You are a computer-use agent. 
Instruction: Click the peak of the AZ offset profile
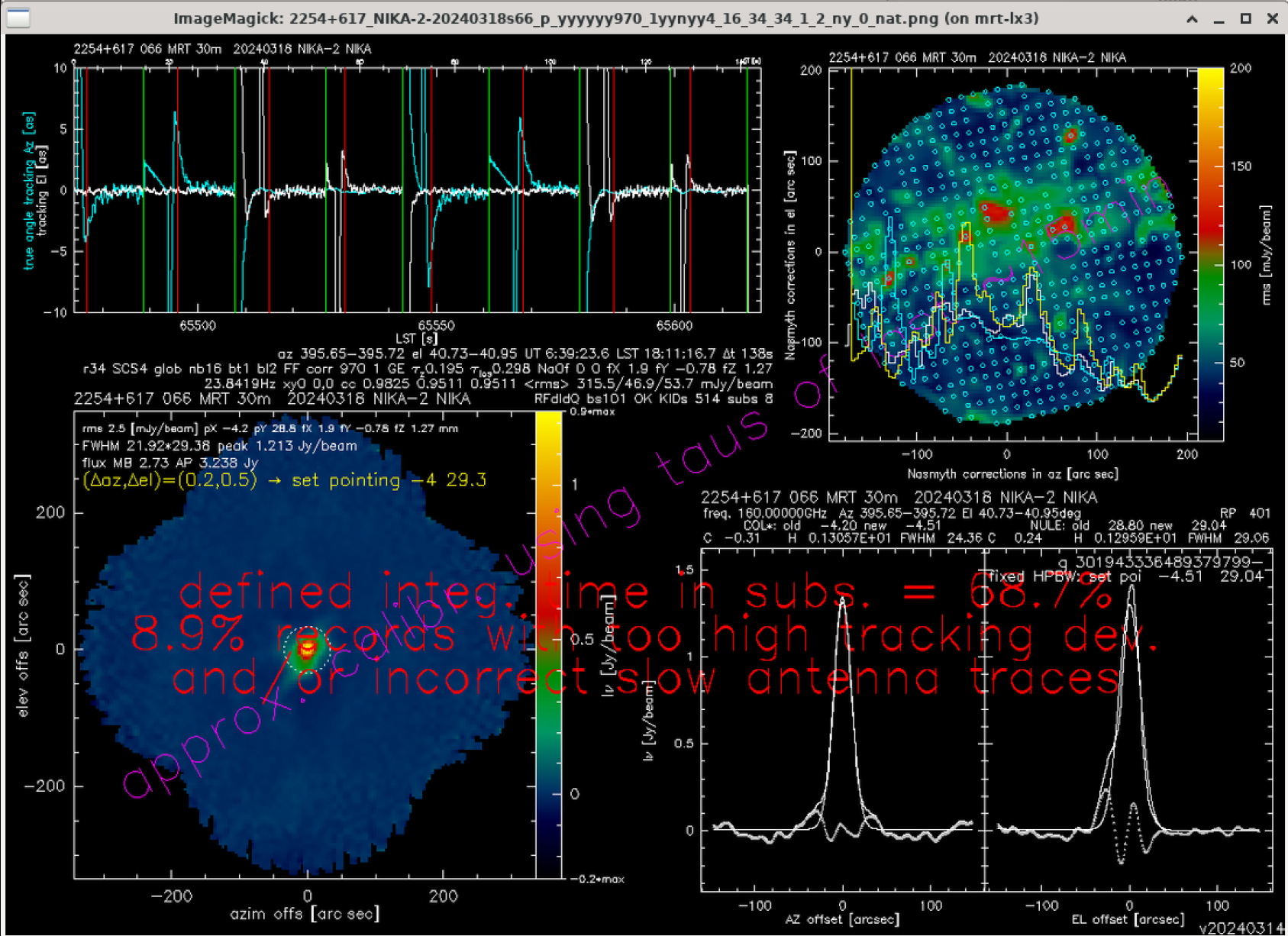click(x=842, y=600)
